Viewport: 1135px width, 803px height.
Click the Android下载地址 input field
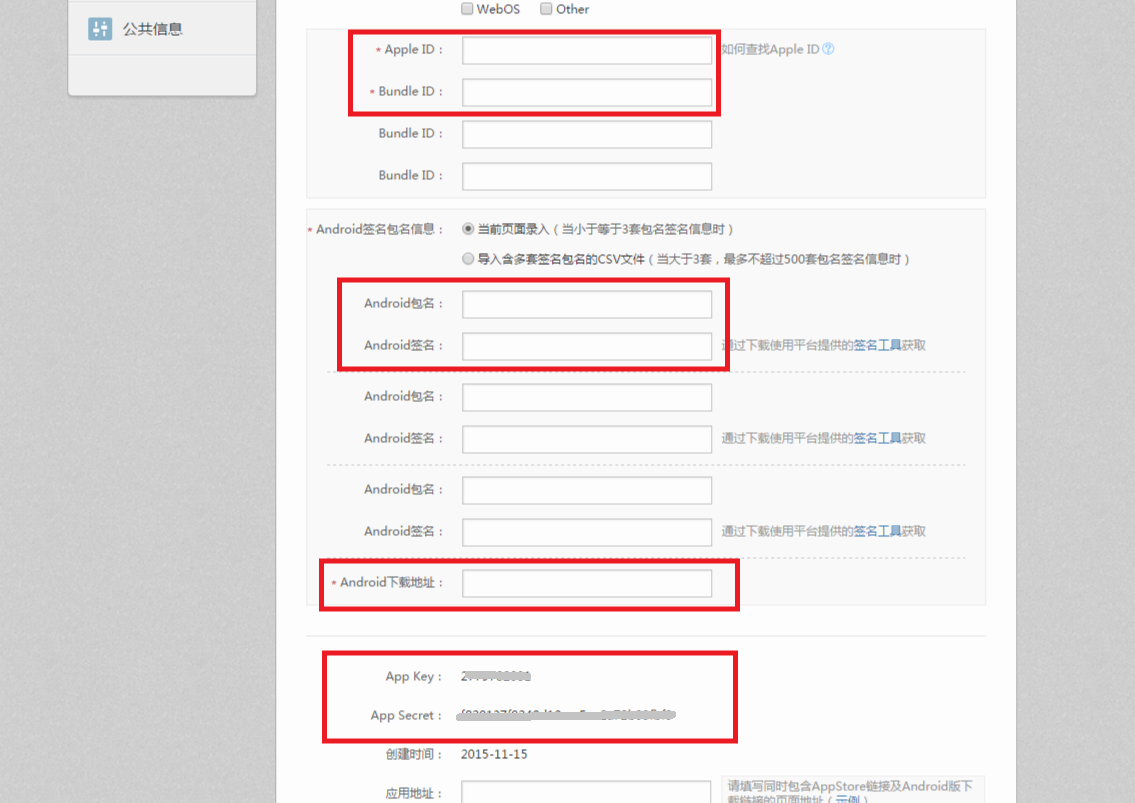click(587, 583)
